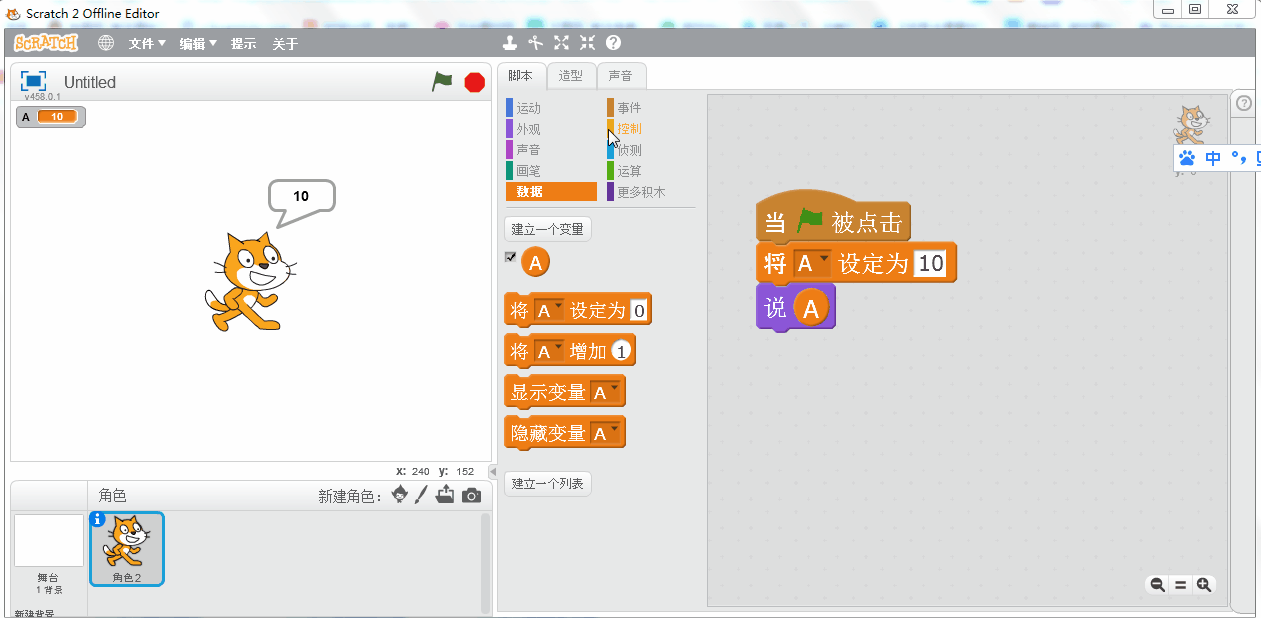Open variable dropdown in 将A增加 block
This screenshot has height=618, width=1261.
point(550,352)
